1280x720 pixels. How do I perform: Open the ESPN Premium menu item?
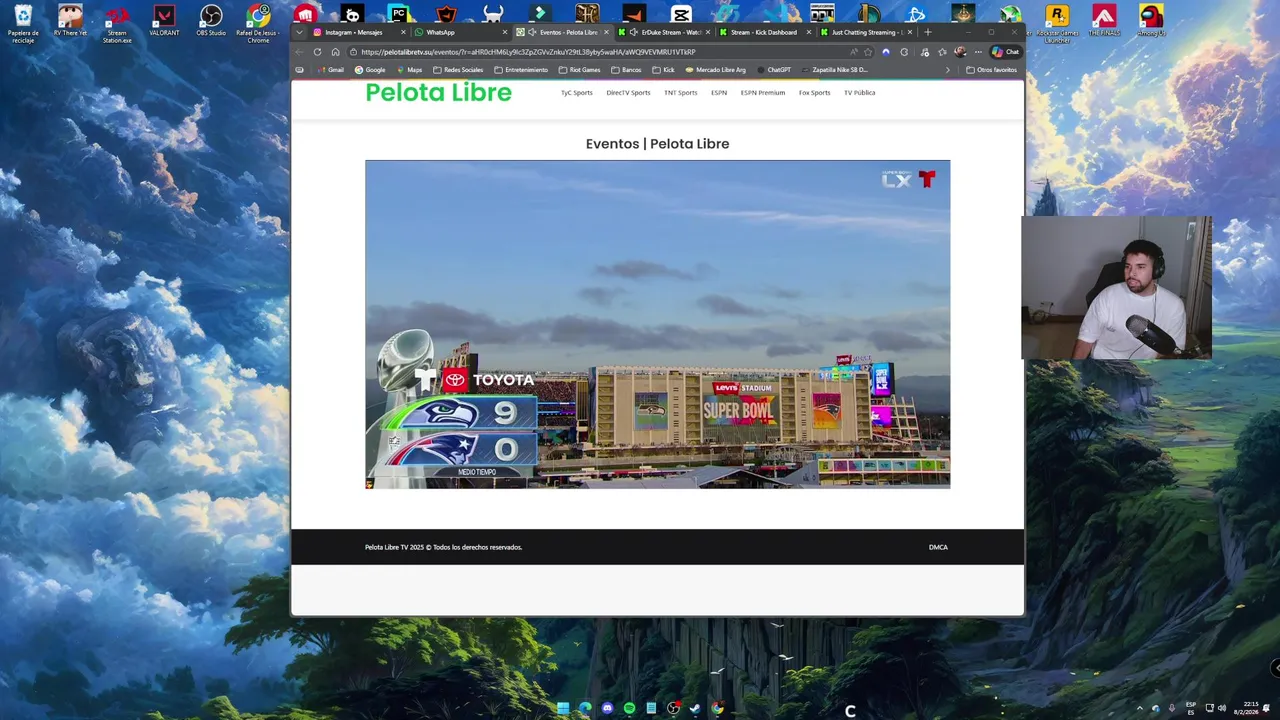pos(763,93)
